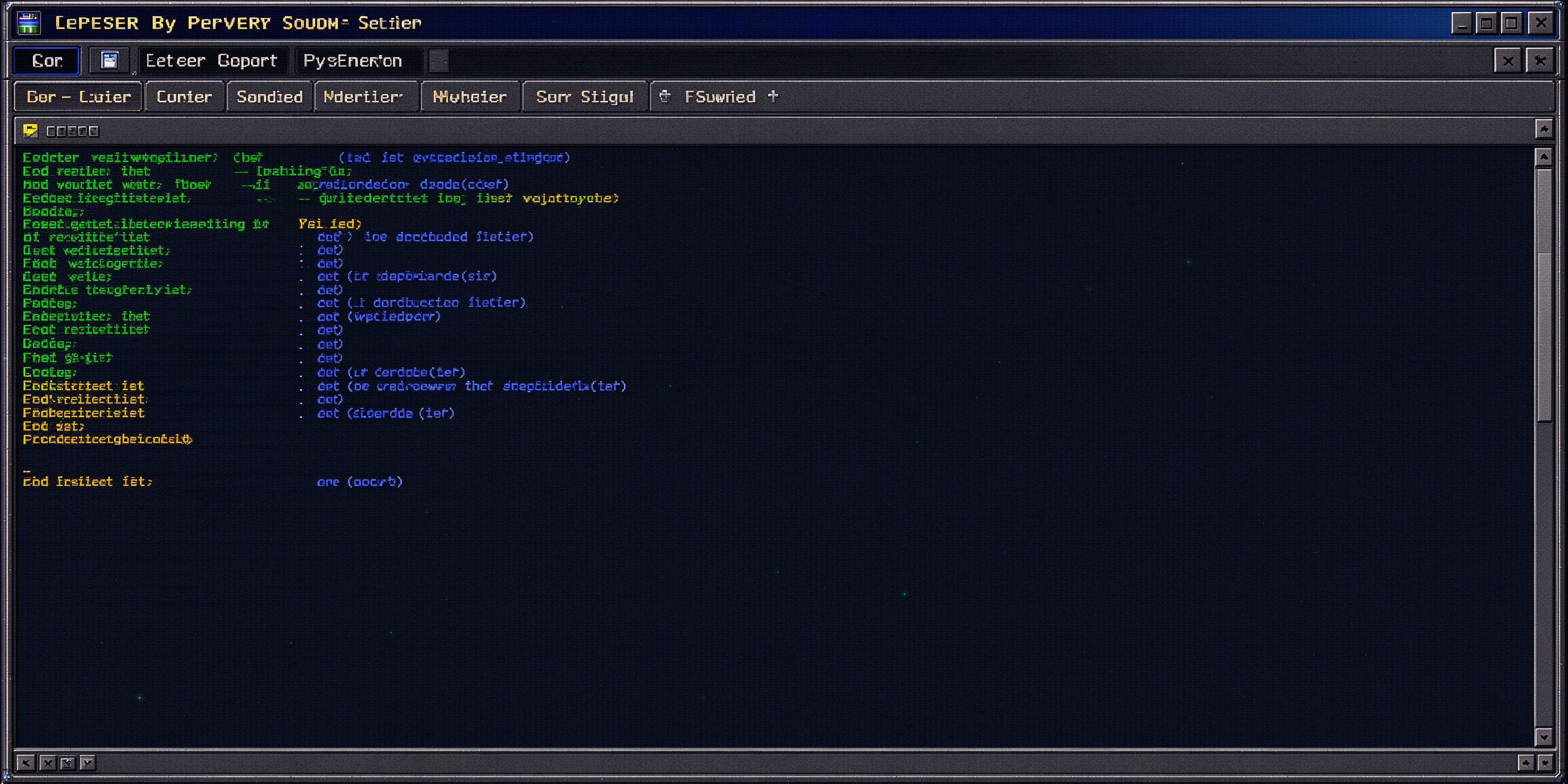The image size is (1568, 784).
Task: Click the yellow 'Fei ied)' text
Action: click(330, 224)
